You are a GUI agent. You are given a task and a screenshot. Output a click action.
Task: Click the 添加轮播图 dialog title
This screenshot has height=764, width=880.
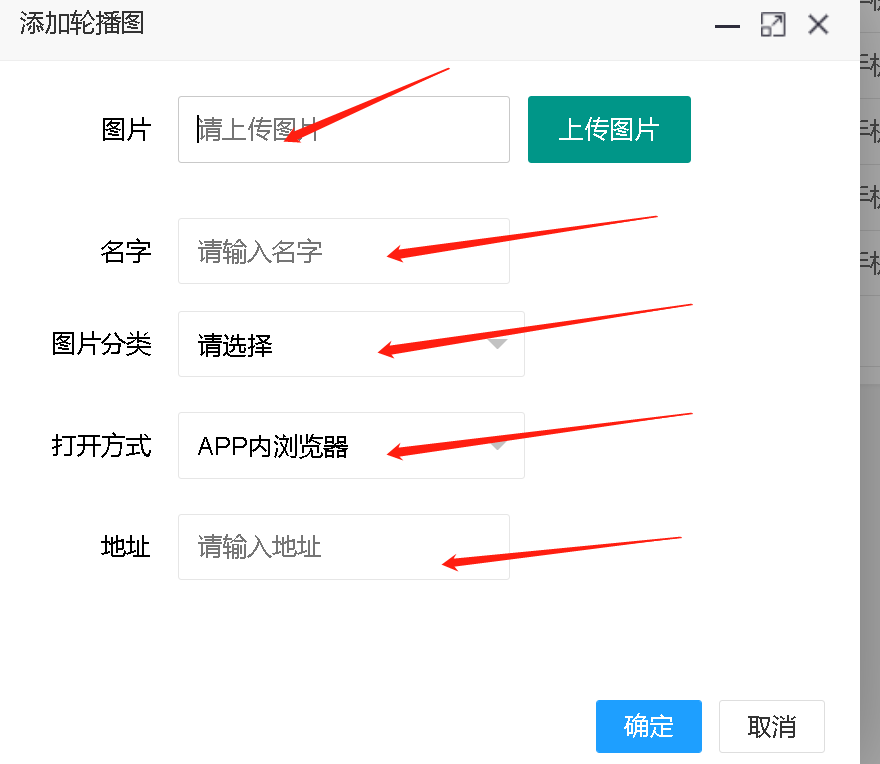pos(82,24)
